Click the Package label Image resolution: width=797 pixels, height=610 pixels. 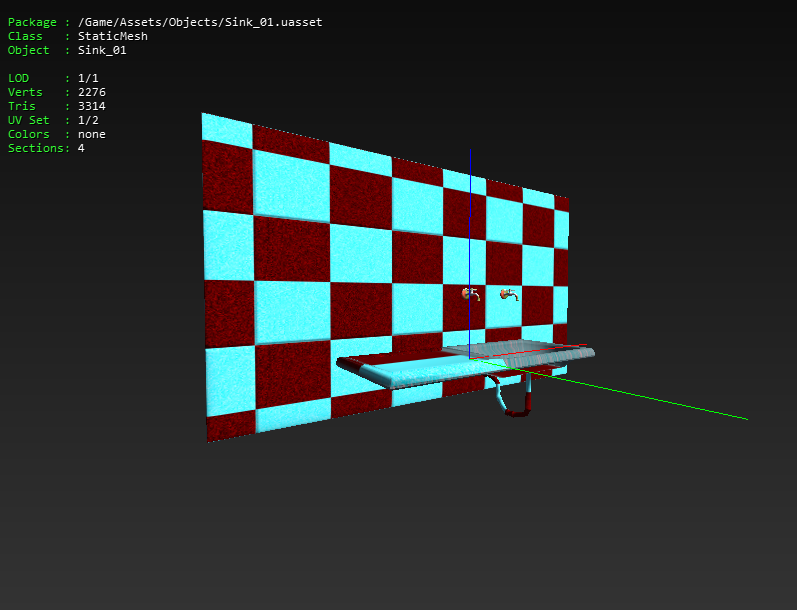coord(32,22)
